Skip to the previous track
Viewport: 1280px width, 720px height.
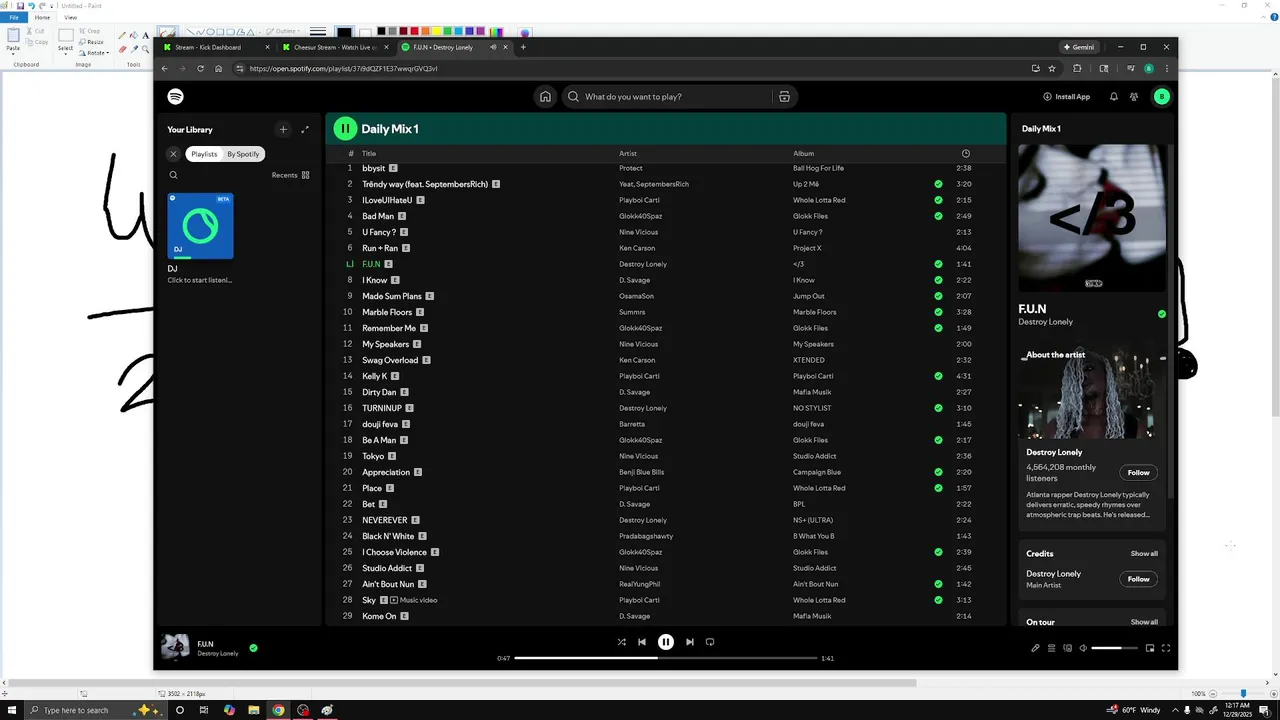(642, 642)
